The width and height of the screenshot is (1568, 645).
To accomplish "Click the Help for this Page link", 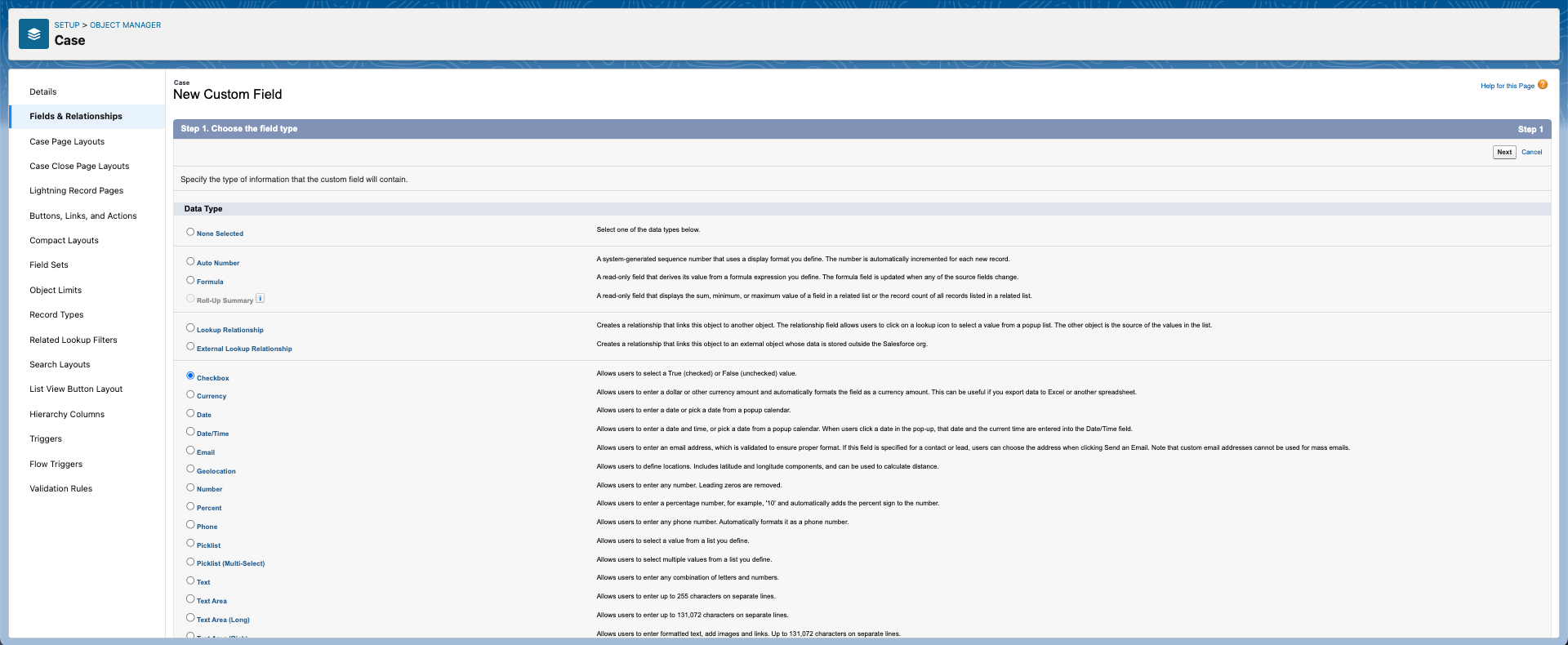I will [1508, 86].
